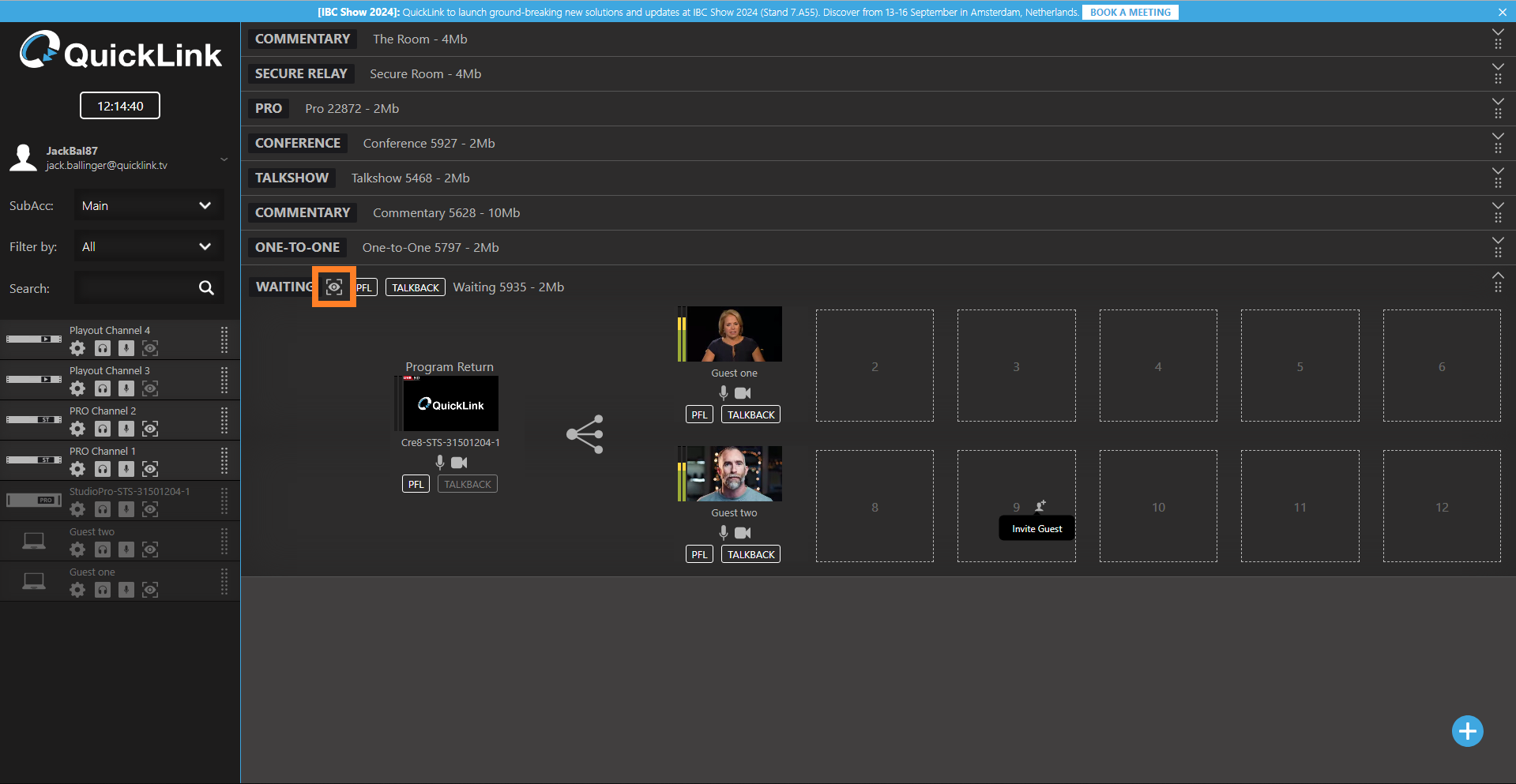Click the share icon next to Program Return

pyautogui.click(x=585, y=433)
